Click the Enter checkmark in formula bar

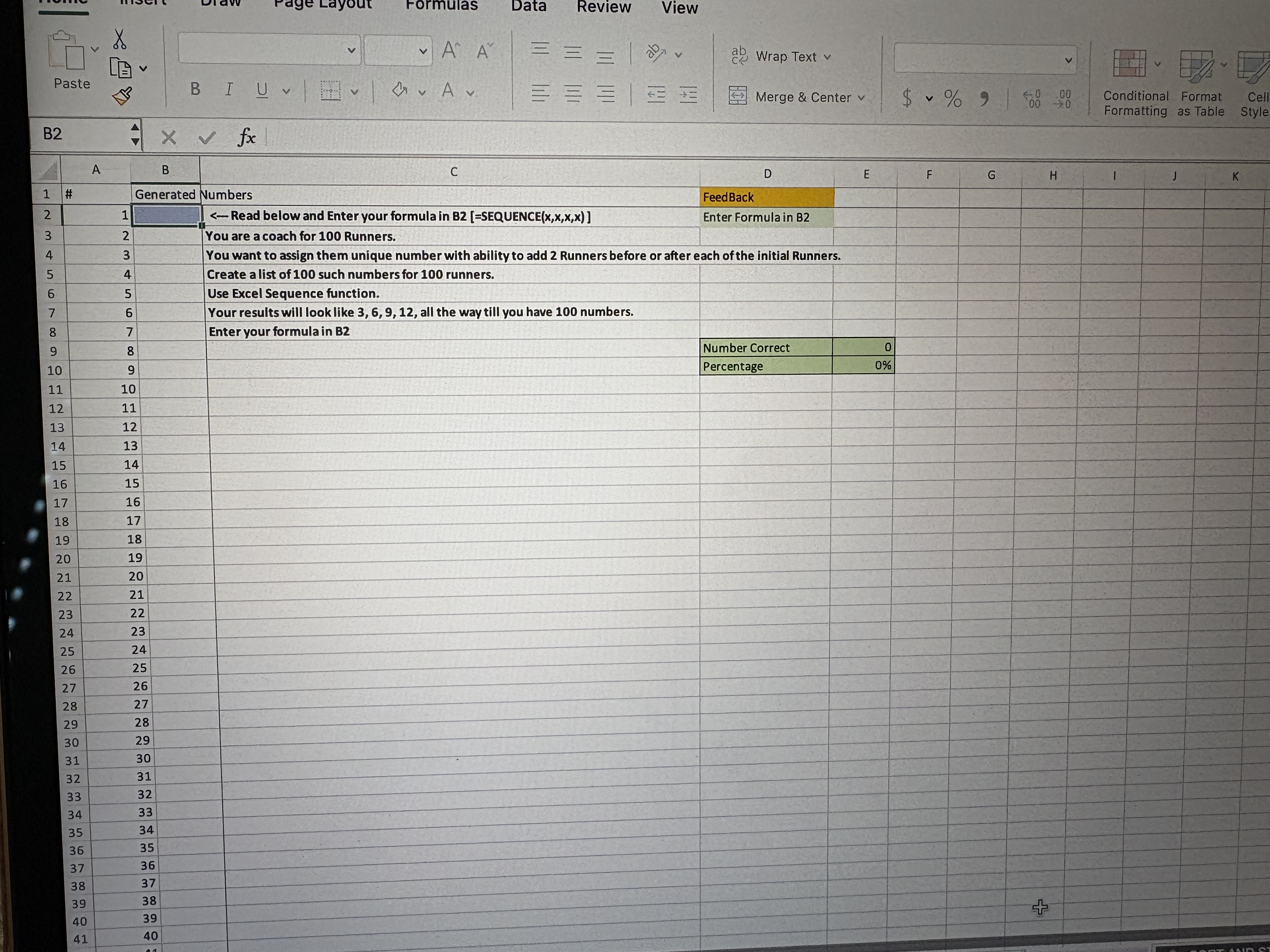point(207,138)
